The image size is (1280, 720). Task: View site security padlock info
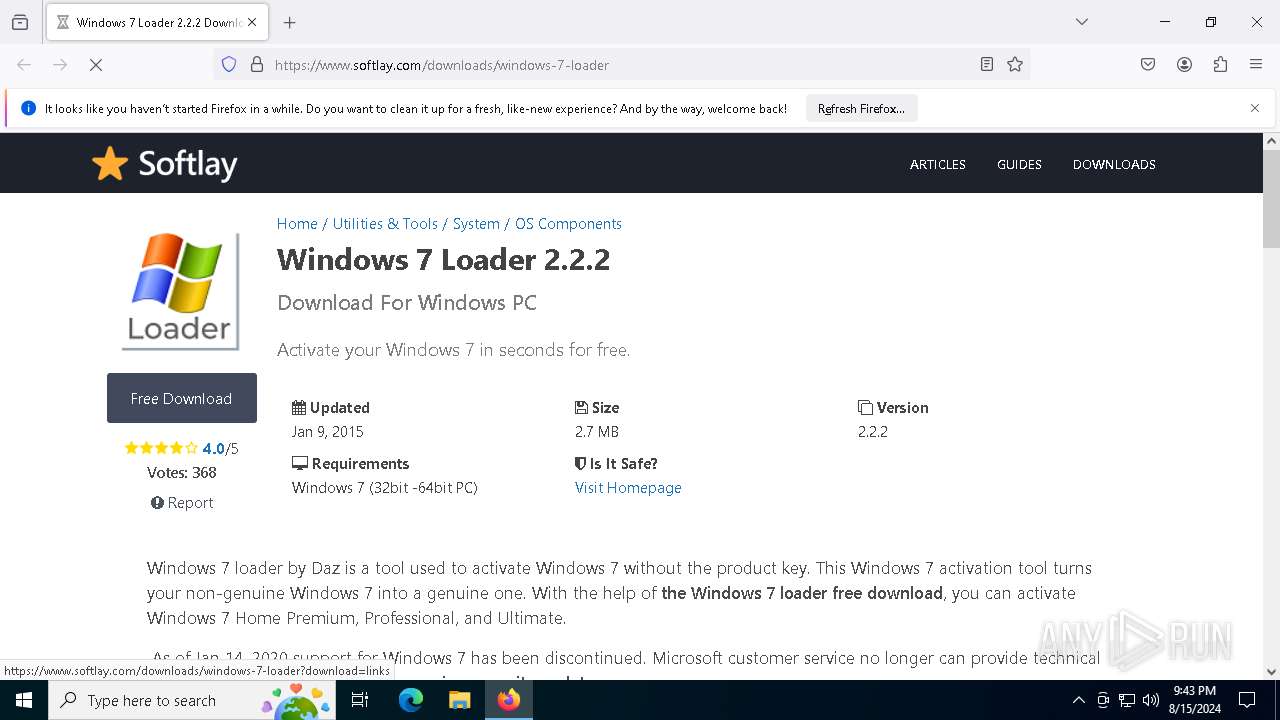tap(257, 65)
